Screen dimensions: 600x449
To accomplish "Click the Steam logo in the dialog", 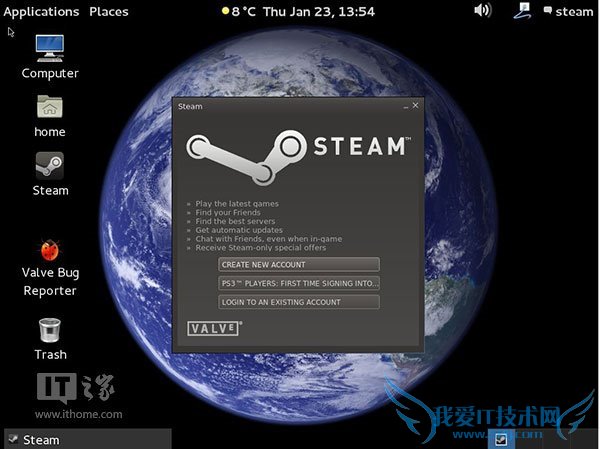I will (298, 157).
